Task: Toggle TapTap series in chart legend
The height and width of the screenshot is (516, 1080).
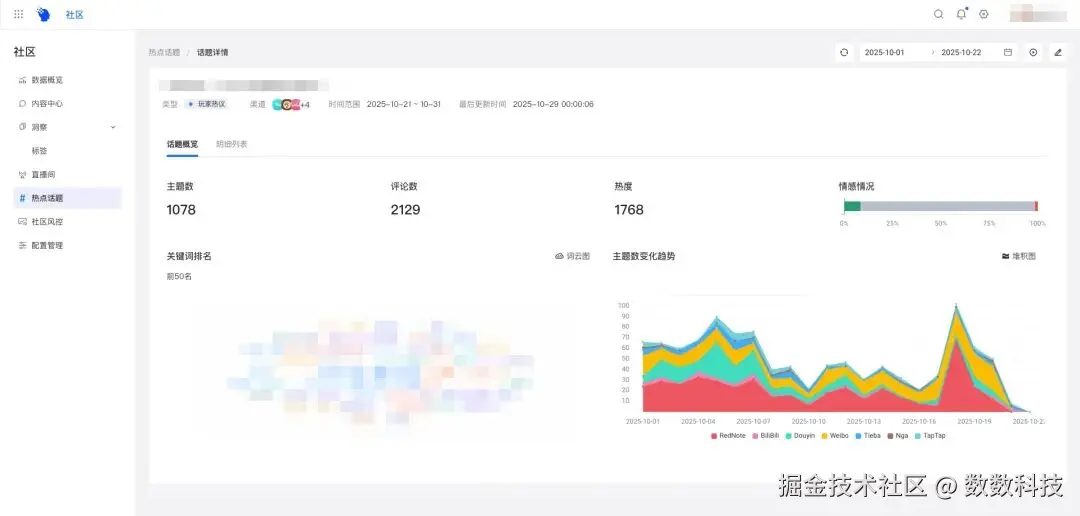Action: click(x=931, y=435)
